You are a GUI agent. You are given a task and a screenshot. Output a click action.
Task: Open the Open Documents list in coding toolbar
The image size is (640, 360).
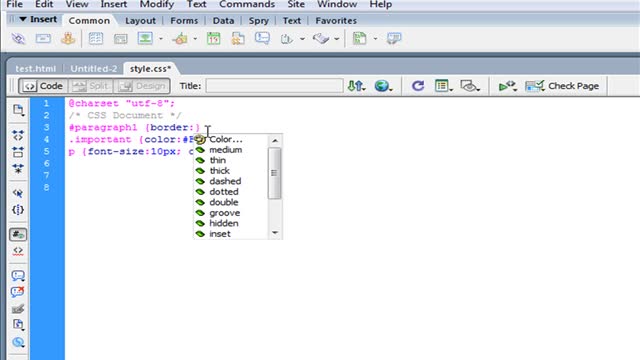point(18,110)
